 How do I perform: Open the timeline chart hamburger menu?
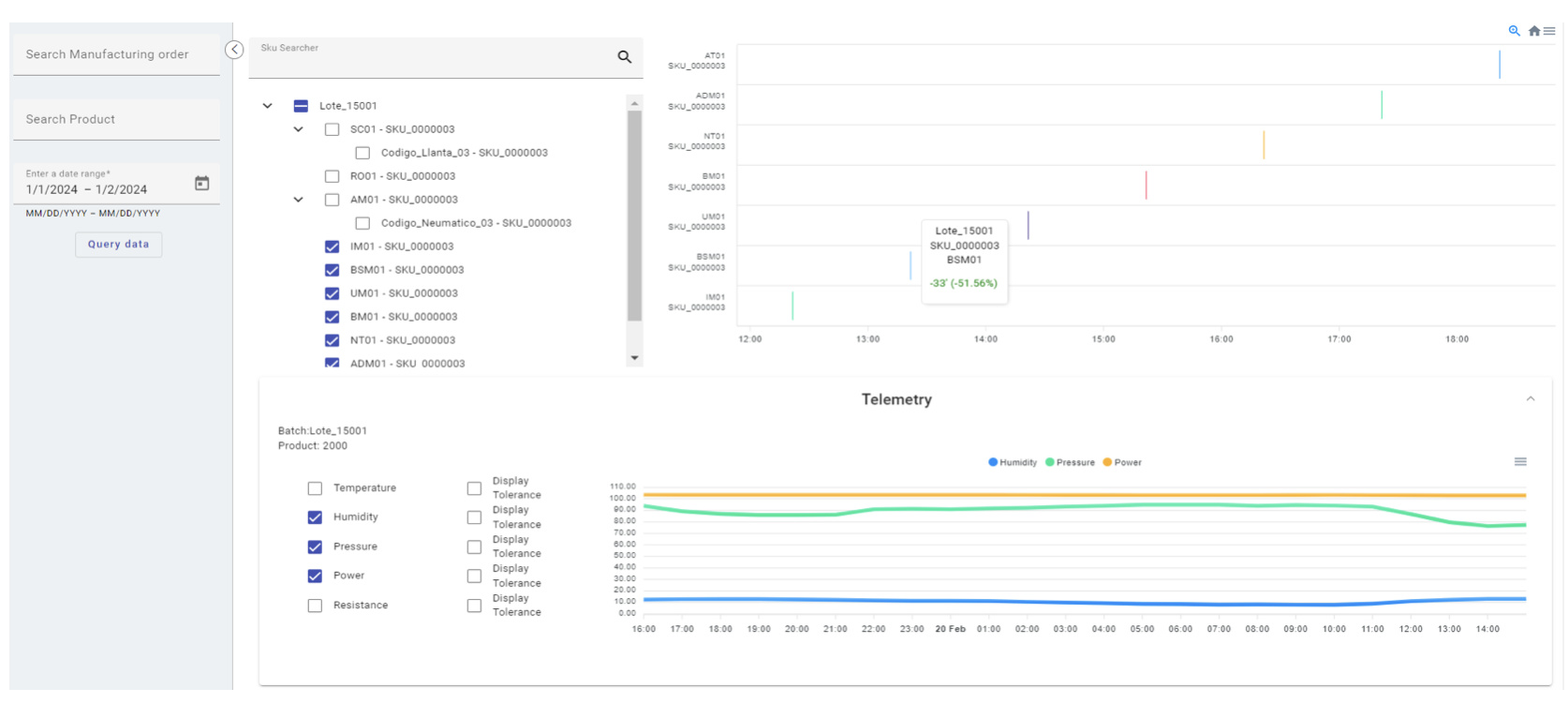(x=1549, y=31)
